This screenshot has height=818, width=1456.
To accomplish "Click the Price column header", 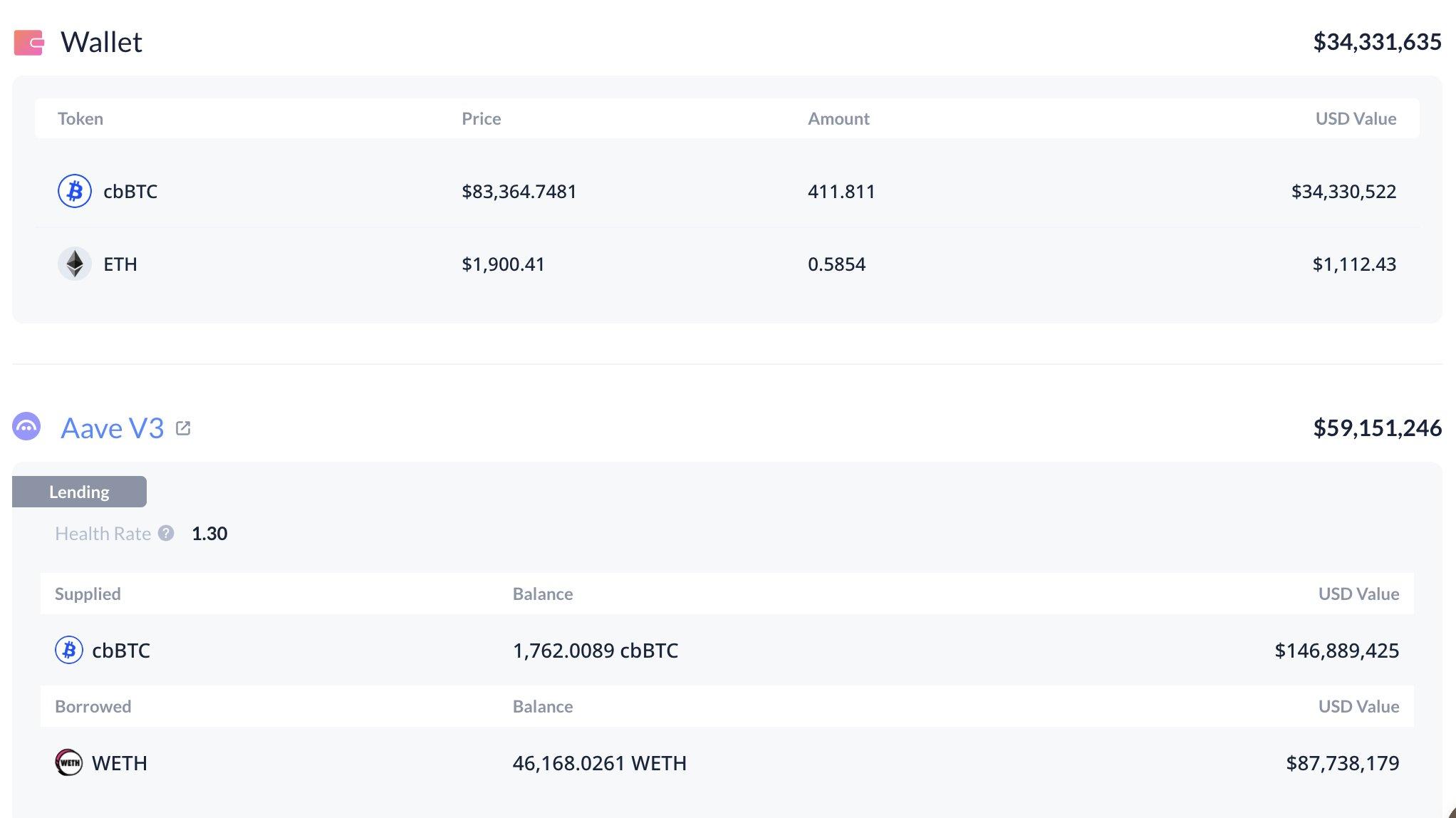I will point(481,118).
